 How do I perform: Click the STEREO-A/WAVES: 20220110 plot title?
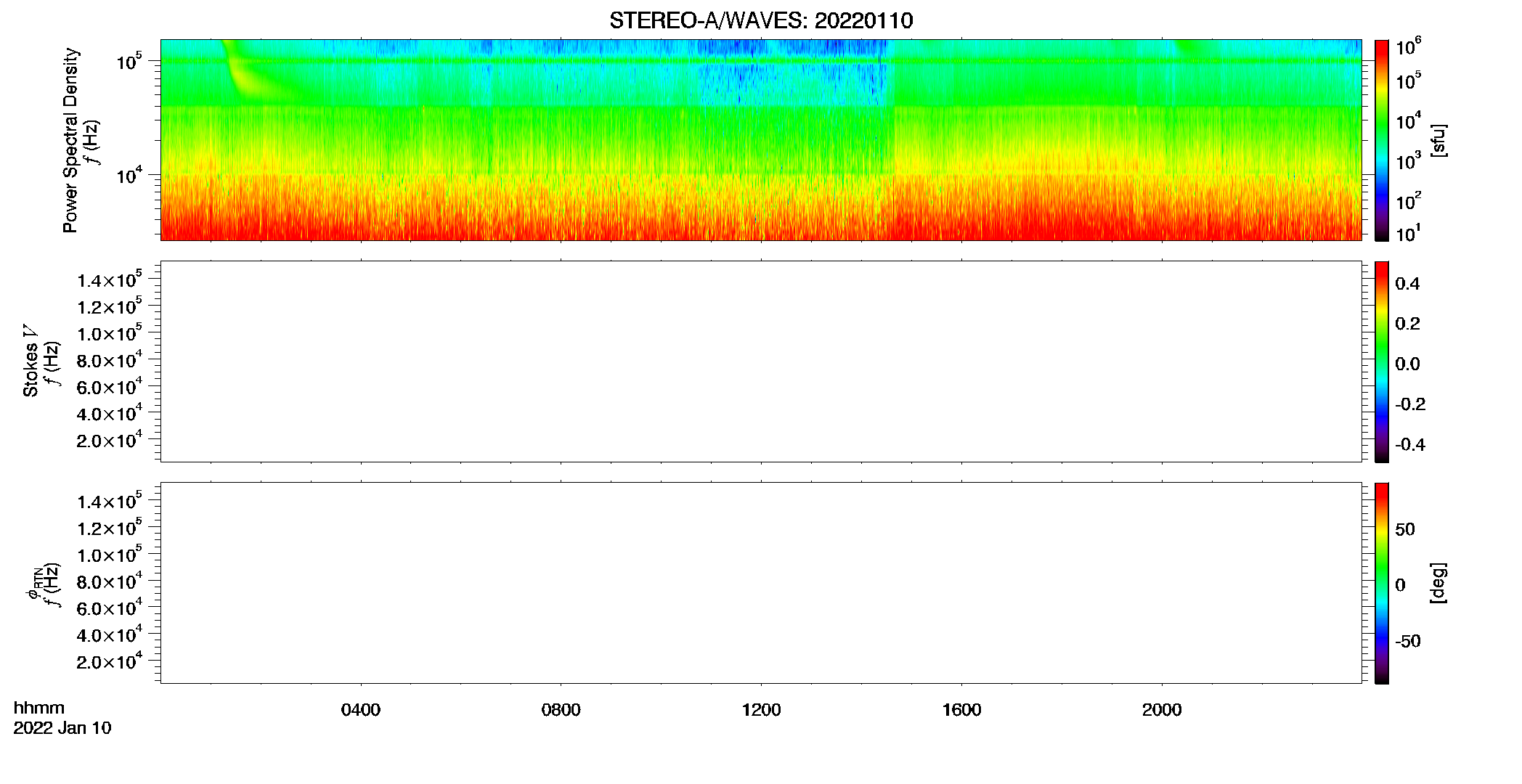coord(761,20)
